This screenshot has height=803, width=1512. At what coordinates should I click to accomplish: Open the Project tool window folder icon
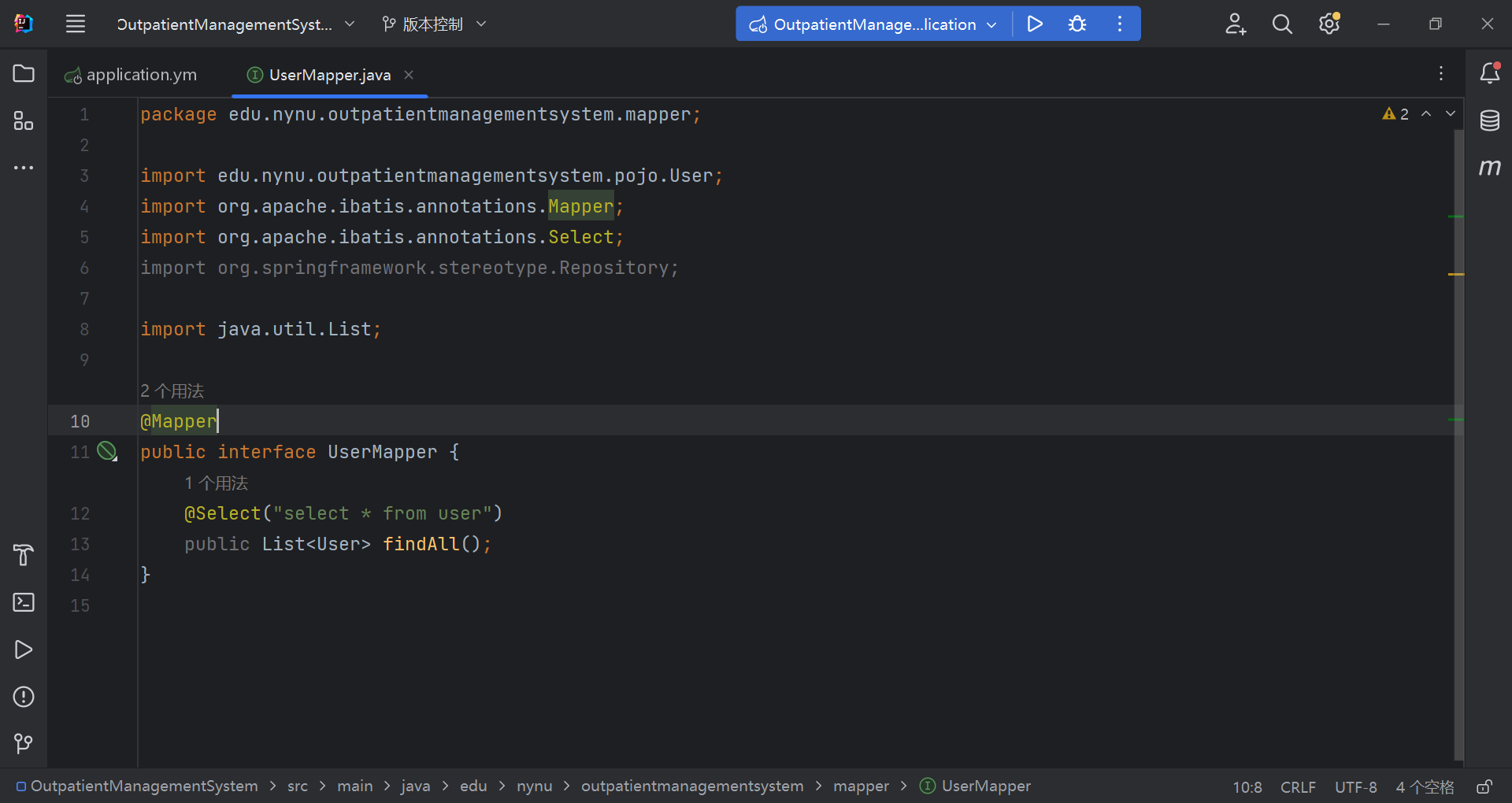(x=24, y=73)
